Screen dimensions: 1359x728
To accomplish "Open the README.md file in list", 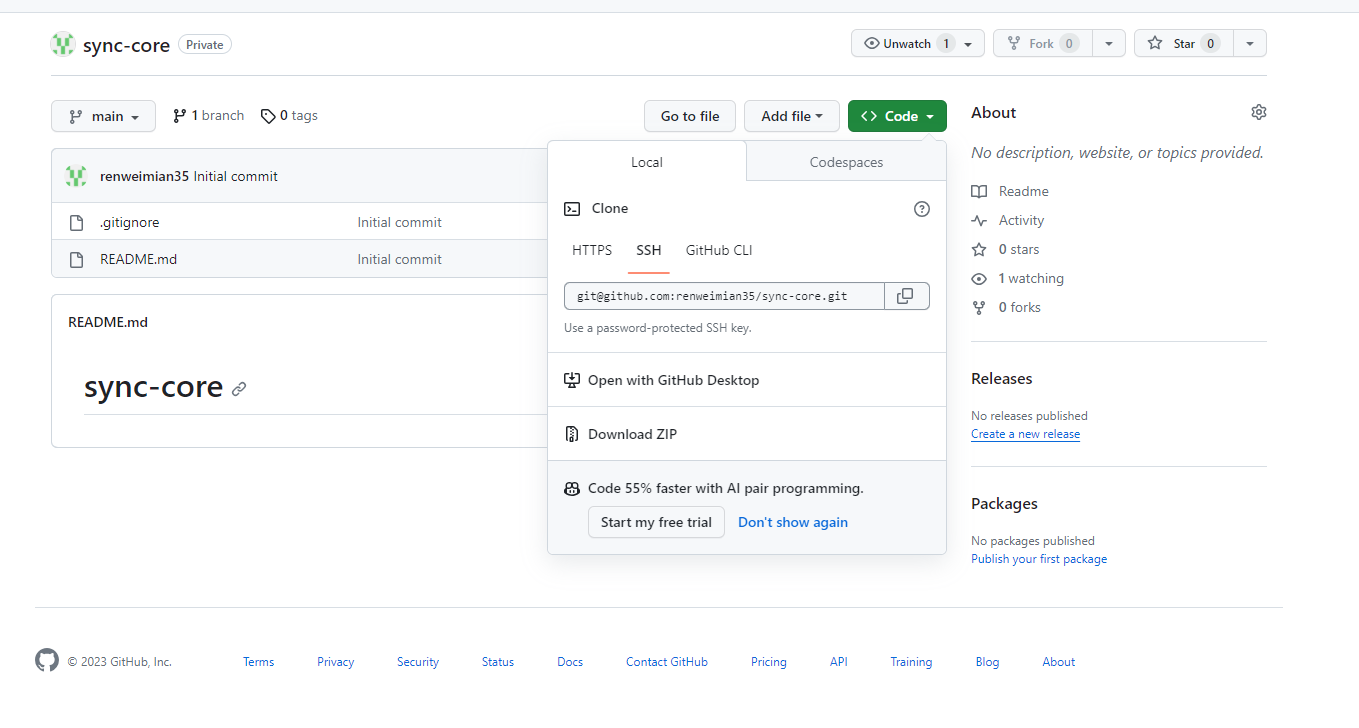I will pyautogui.click(x=138, y=259).
